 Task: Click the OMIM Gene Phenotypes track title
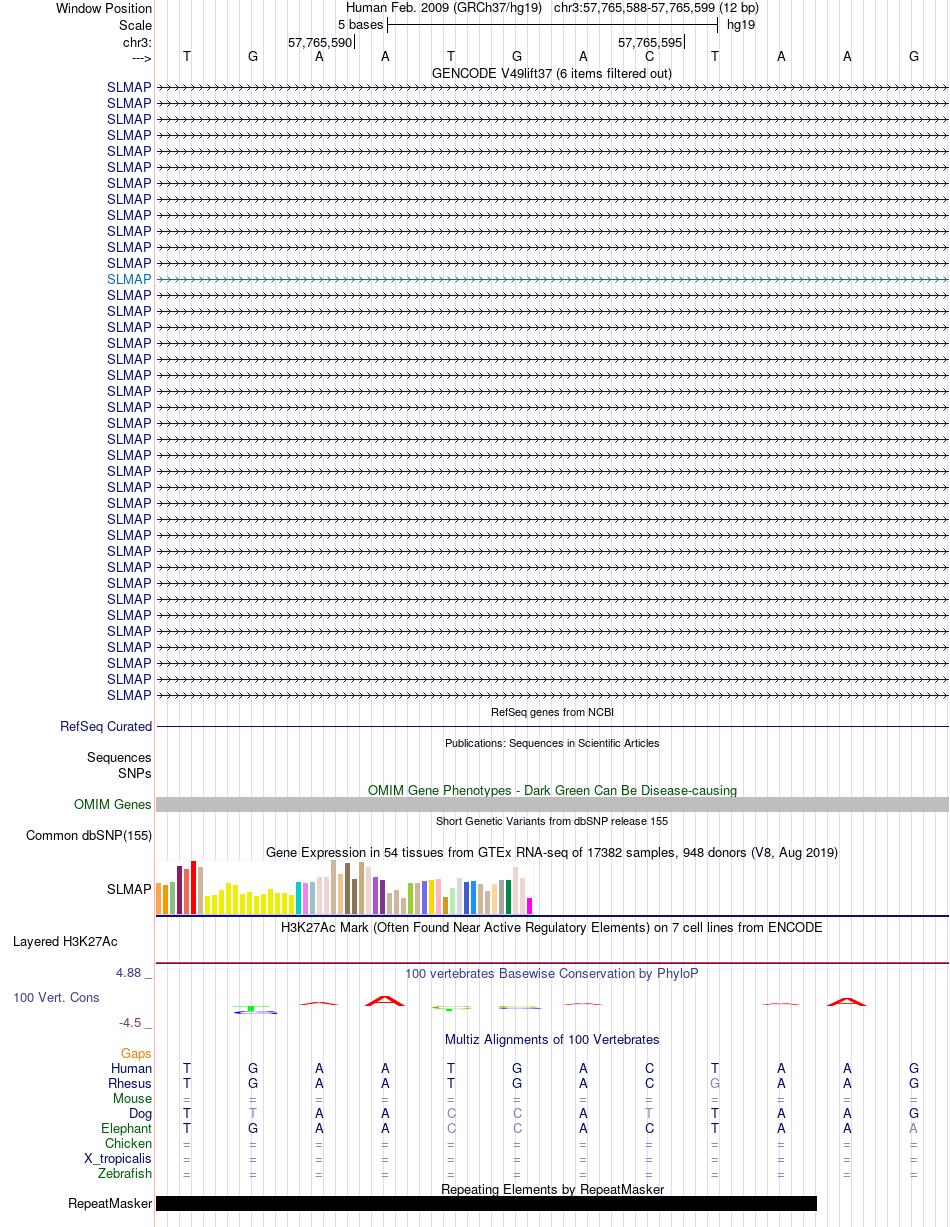tap(552, 790)
